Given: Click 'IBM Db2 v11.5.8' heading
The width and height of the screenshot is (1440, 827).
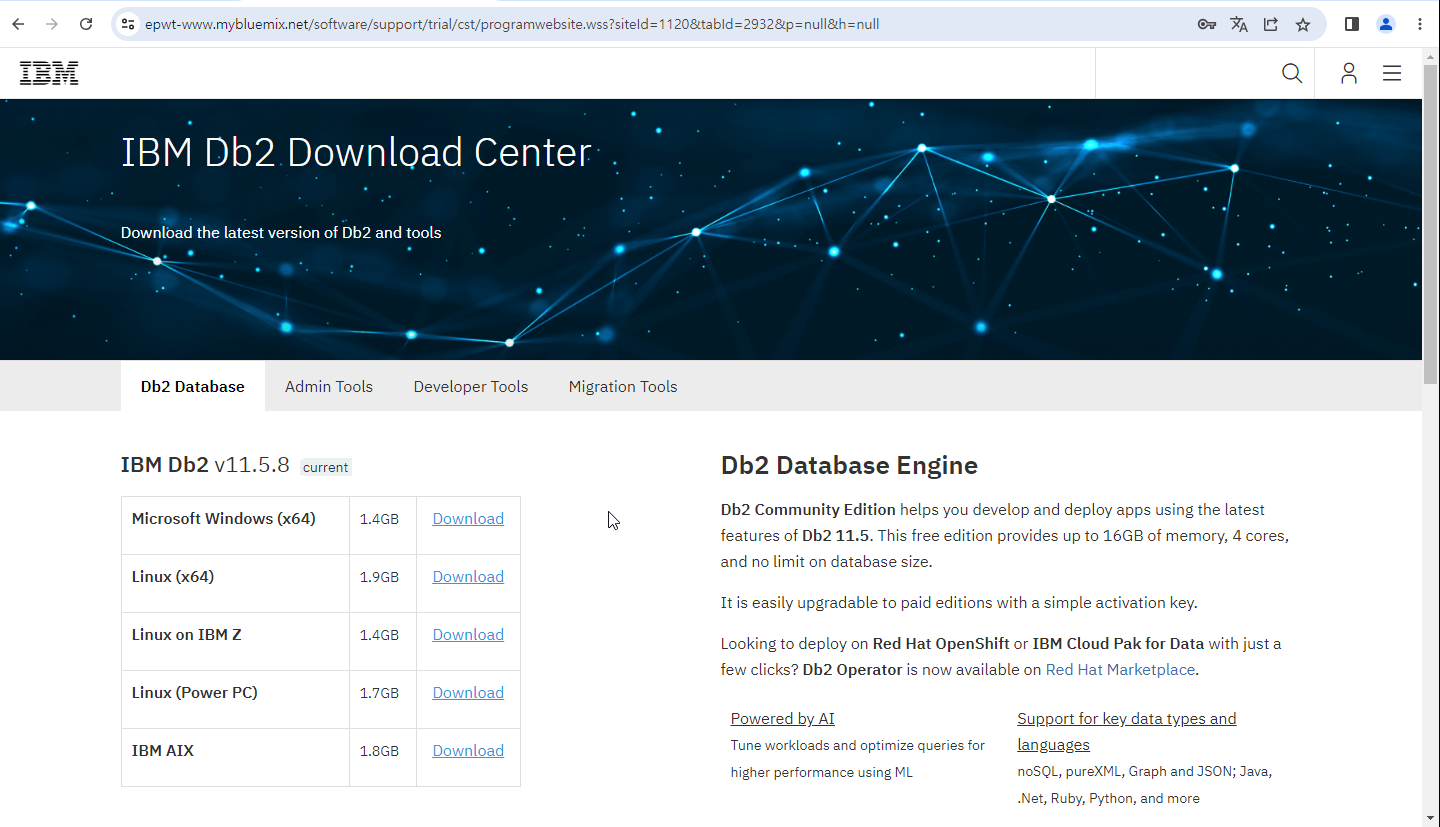Looking at the screenshot, I should (205, 465).
